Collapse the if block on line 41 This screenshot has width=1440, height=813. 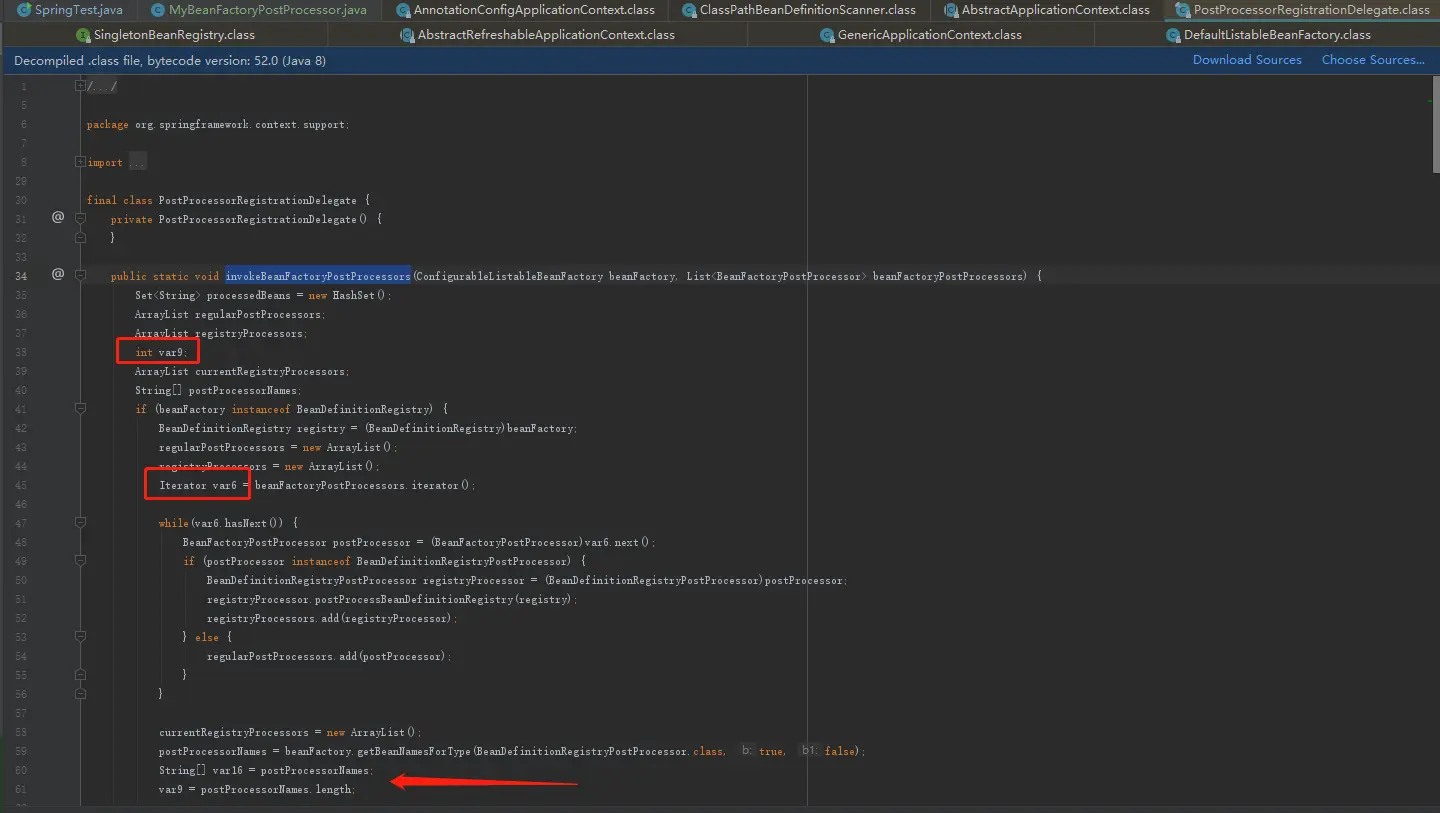coord(81,409)
